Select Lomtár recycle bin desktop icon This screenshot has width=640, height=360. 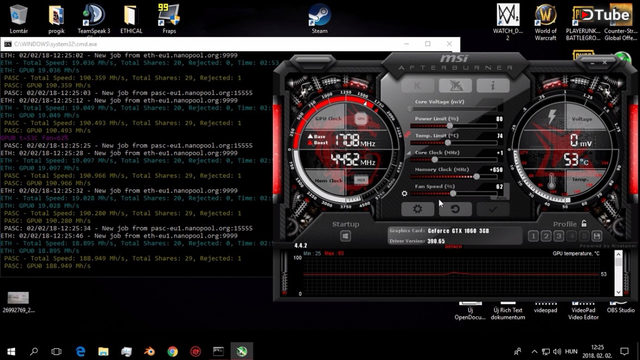click(x=18, y=19)
